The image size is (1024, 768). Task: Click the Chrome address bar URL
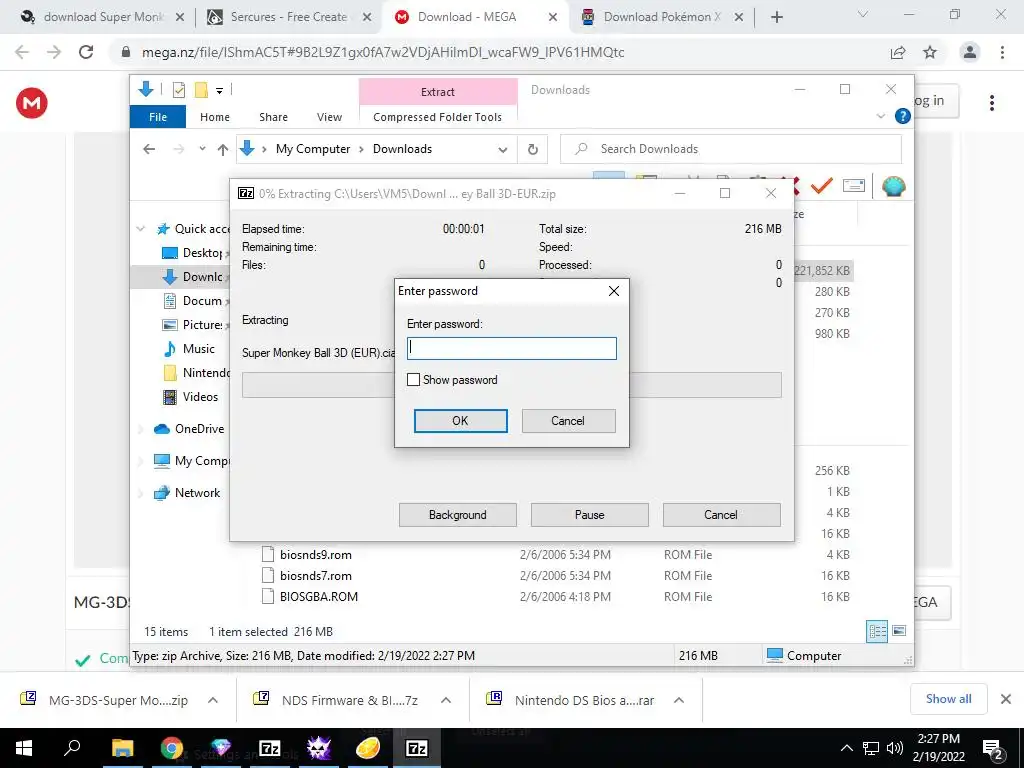click(383, 52)
